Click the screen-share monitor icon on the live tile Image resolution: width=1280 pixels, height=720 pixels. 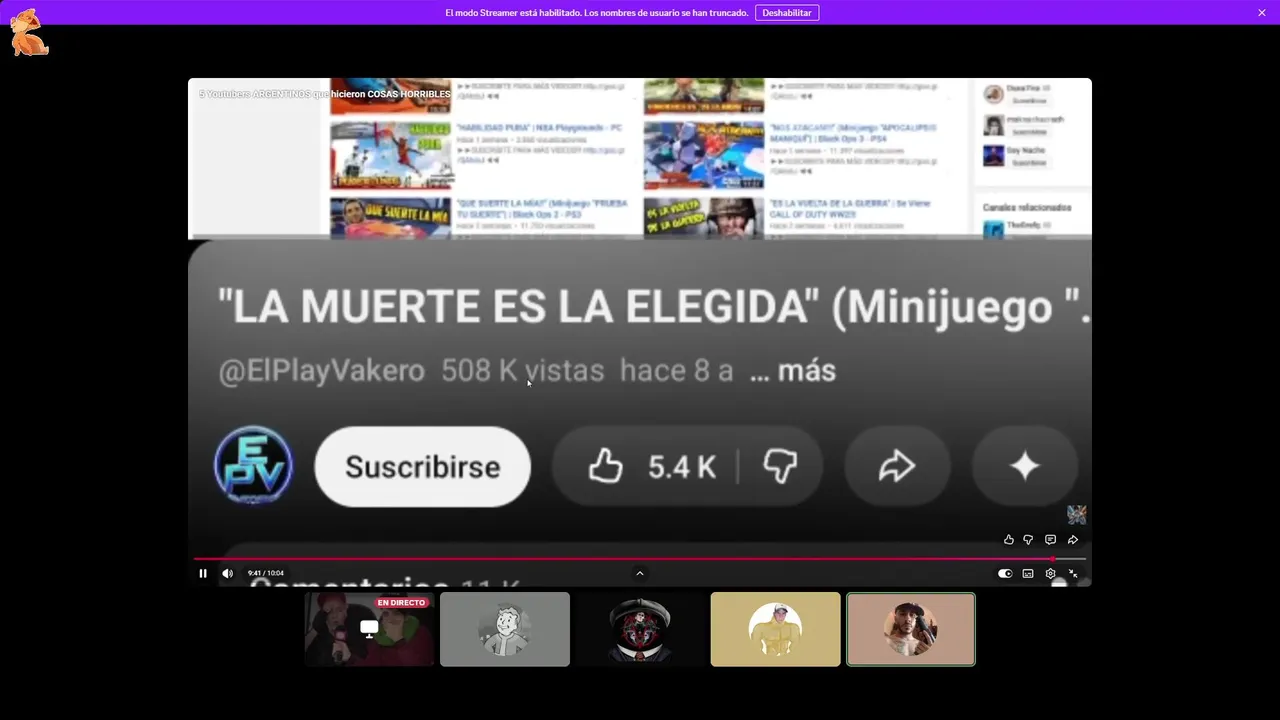(369, 629)
